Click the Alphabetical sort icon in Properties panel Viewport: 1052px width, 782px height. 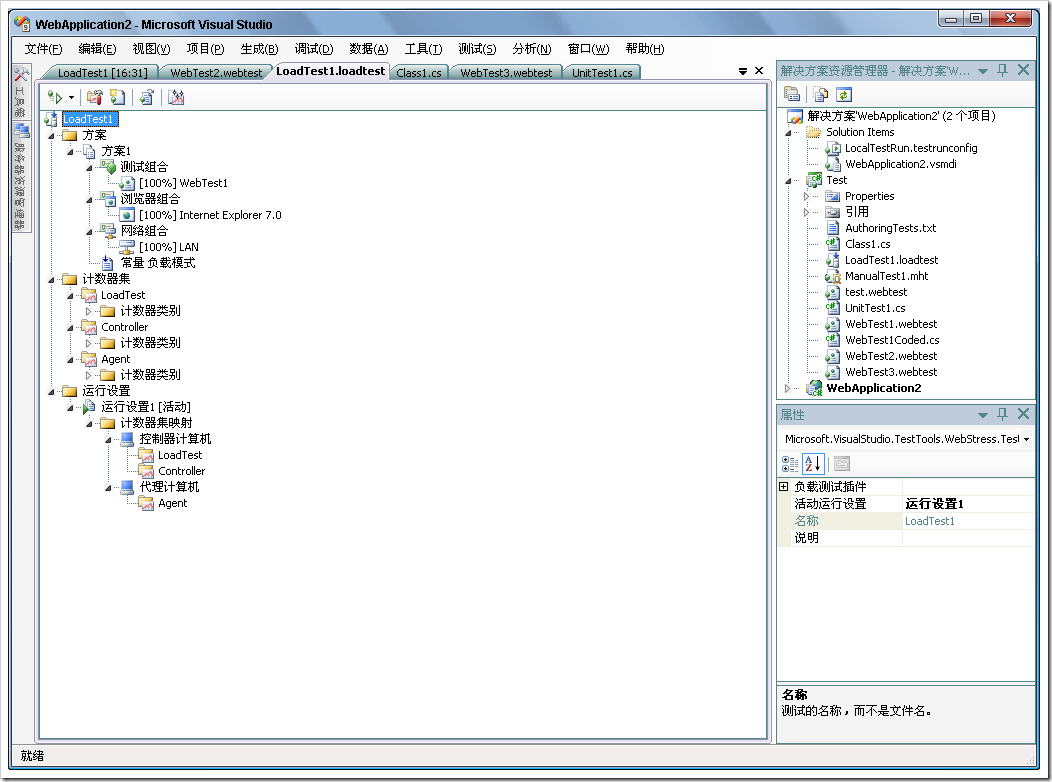pos(812,463)
